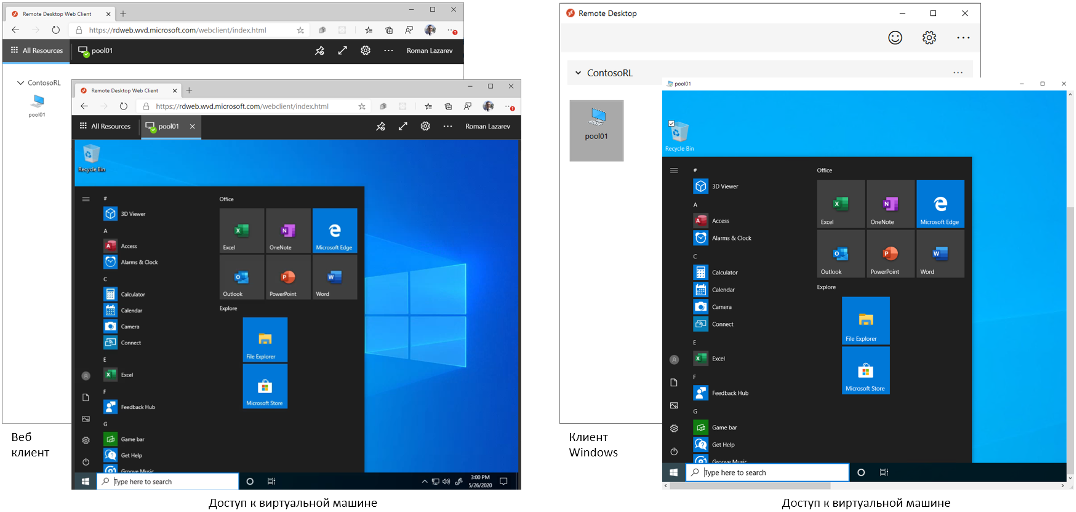Viewport: 1076px width, 512px height.
Task: Open notification center in web client taskbar
Action: click(503, 481)
